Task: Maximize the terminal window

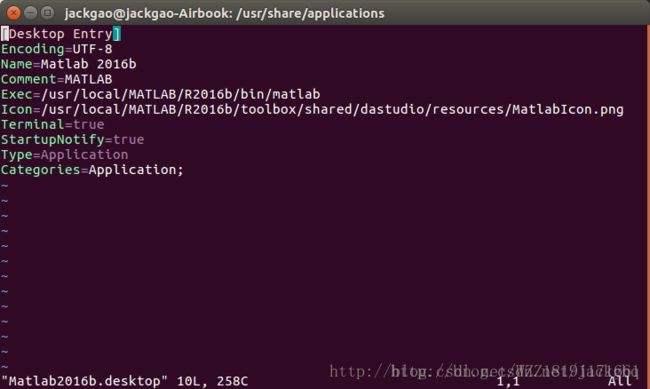Action: 48,13
